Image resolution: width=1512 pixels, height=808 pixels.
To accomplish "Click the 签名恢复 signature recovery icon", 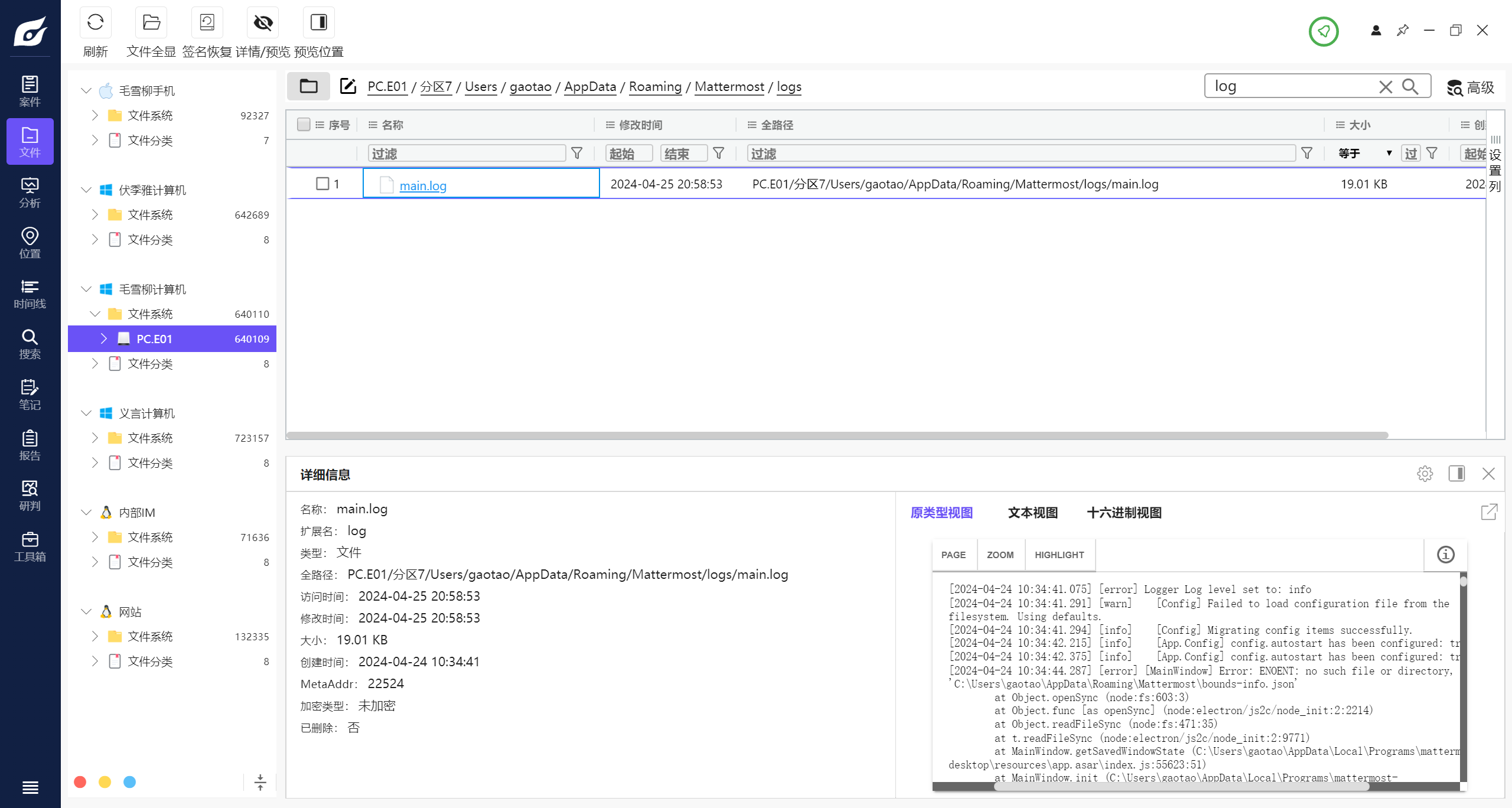I will (207, 23).
